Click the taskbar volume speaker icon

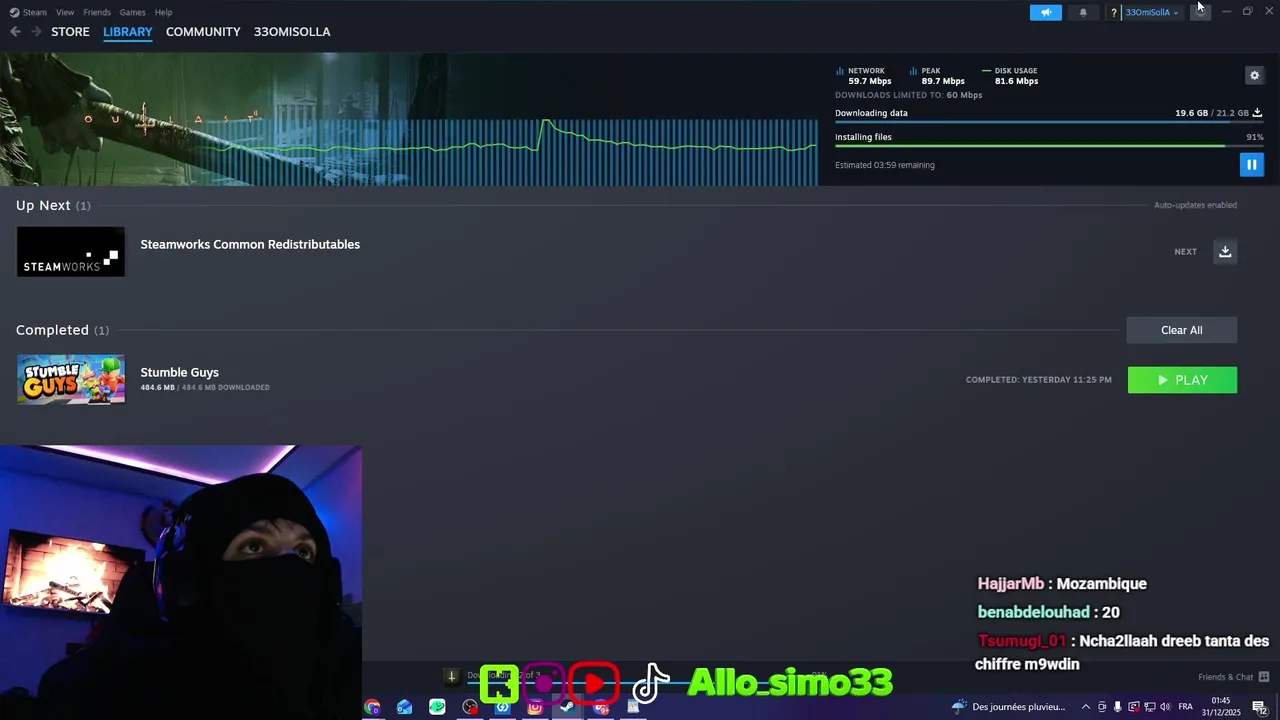(x=1165, y=707)
